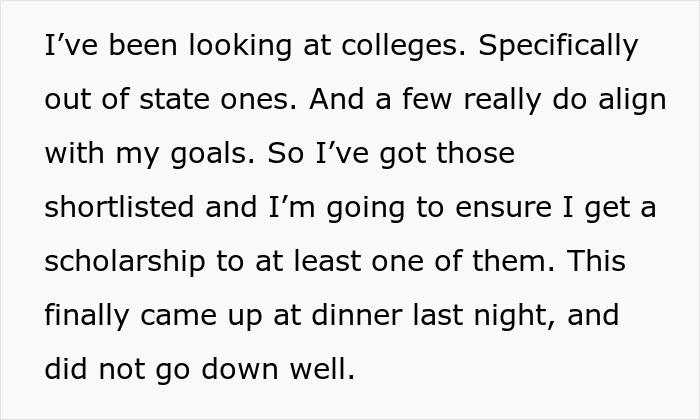Screen dimensions: 700x420
Task: Click the word "looking" in first line
Action: tap(240, 46)
